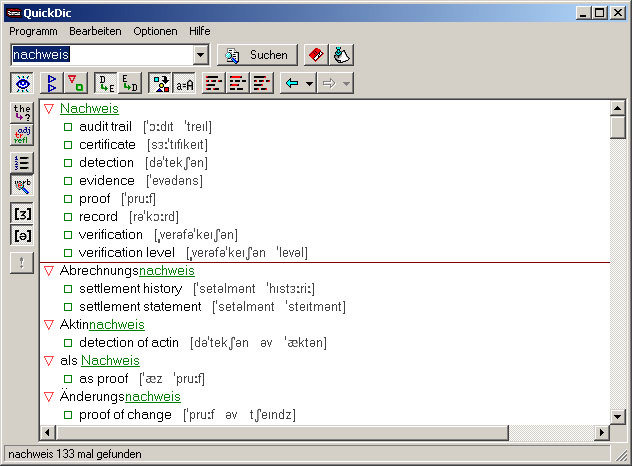Select English to German direction icon
632x466 pixels.
pyautogui.click(x=130, y=83)
